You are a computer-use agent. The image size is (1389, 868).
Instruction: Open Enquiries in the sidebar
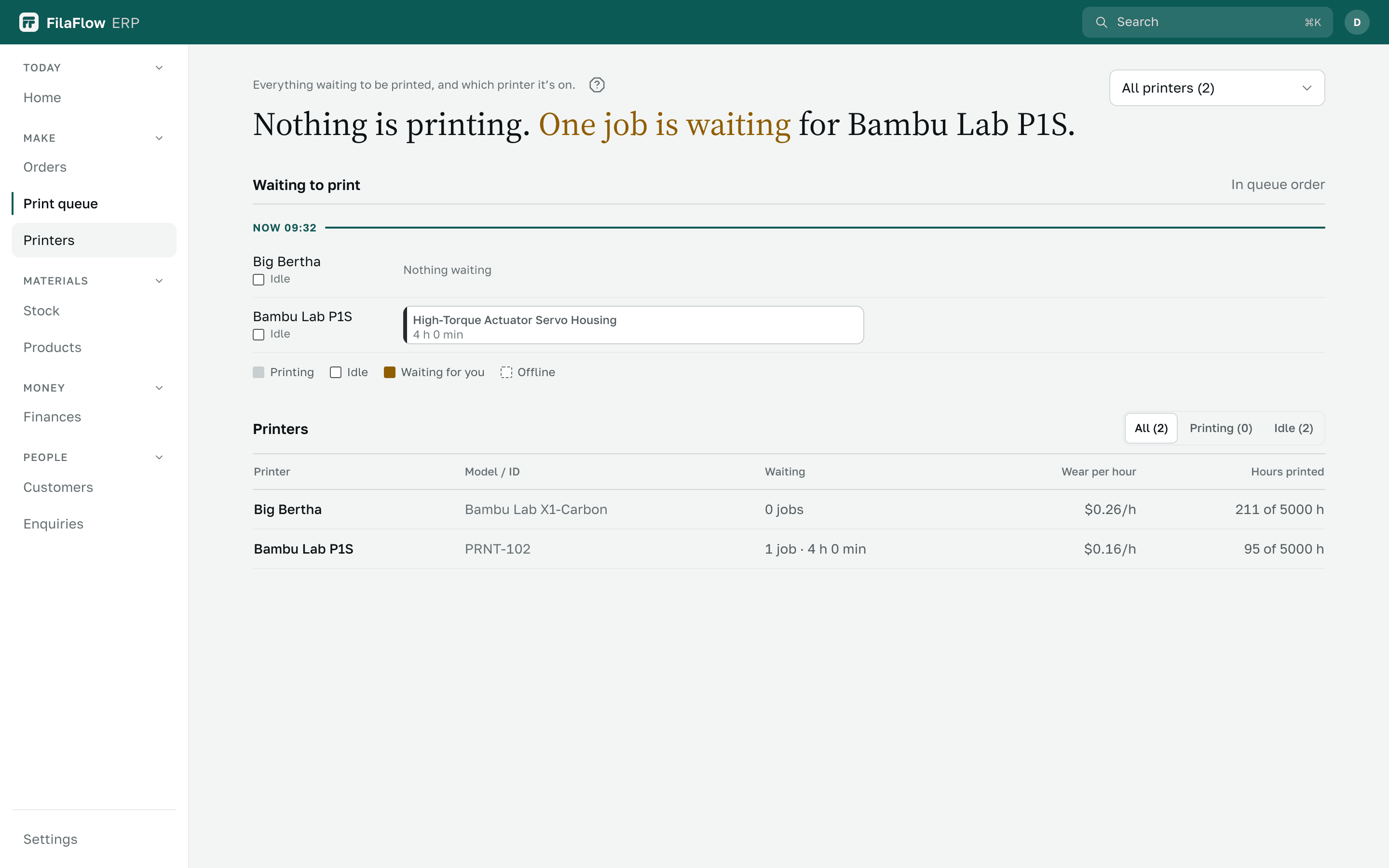coord(94,524)
